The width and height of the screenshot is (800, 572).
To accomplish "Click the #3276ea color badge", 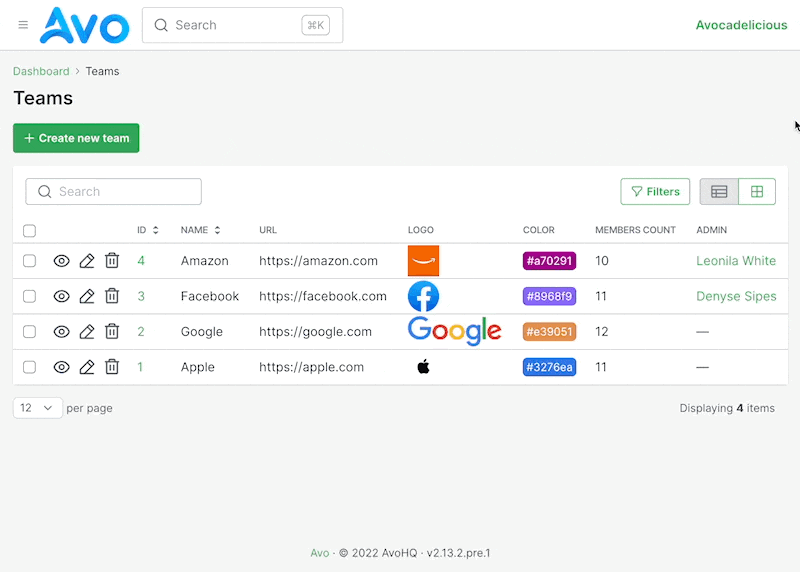I will point(549,367).
